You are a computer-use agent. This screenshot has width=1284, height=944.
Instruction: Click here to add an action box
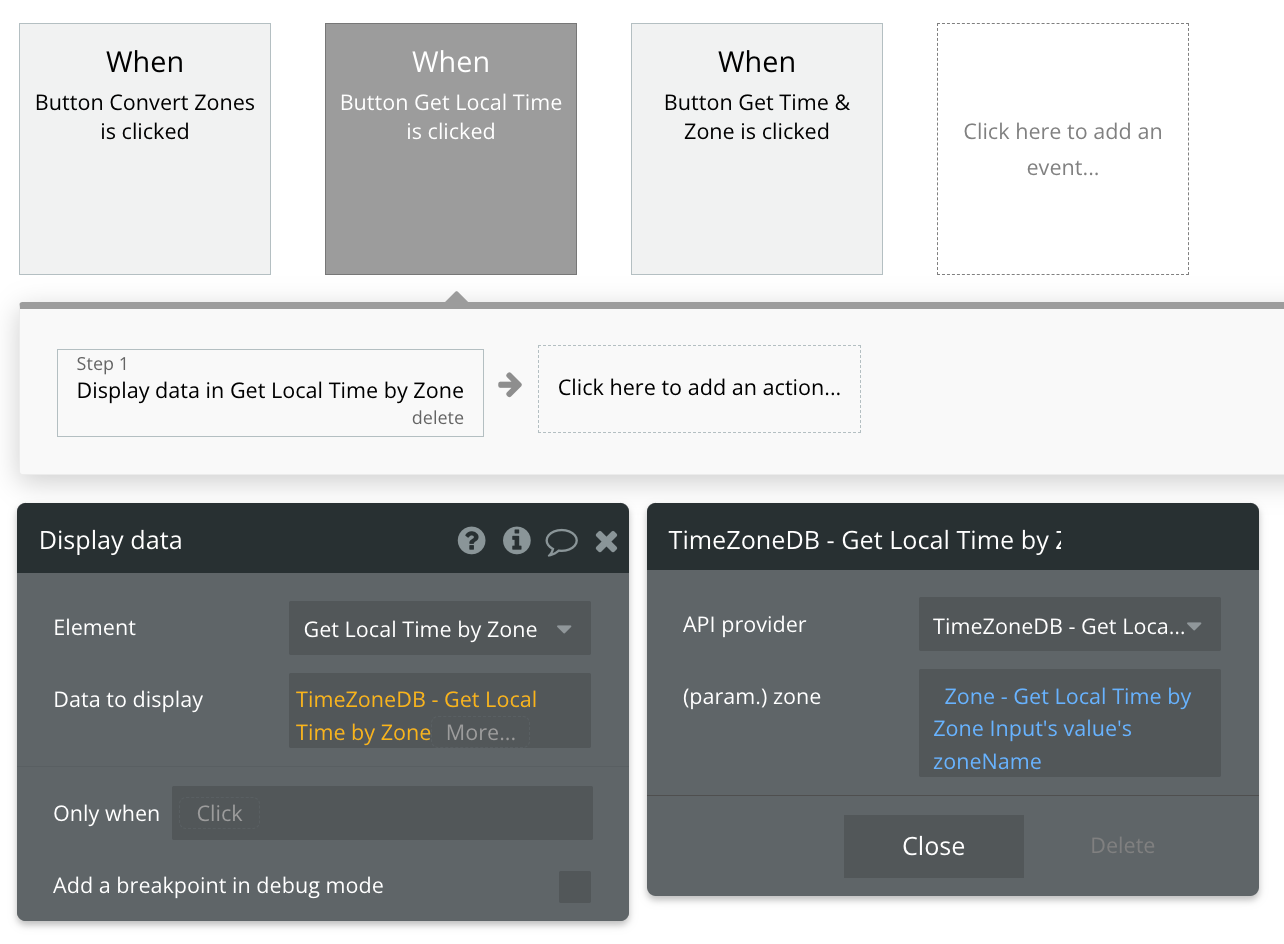click(x=699, y=389)
